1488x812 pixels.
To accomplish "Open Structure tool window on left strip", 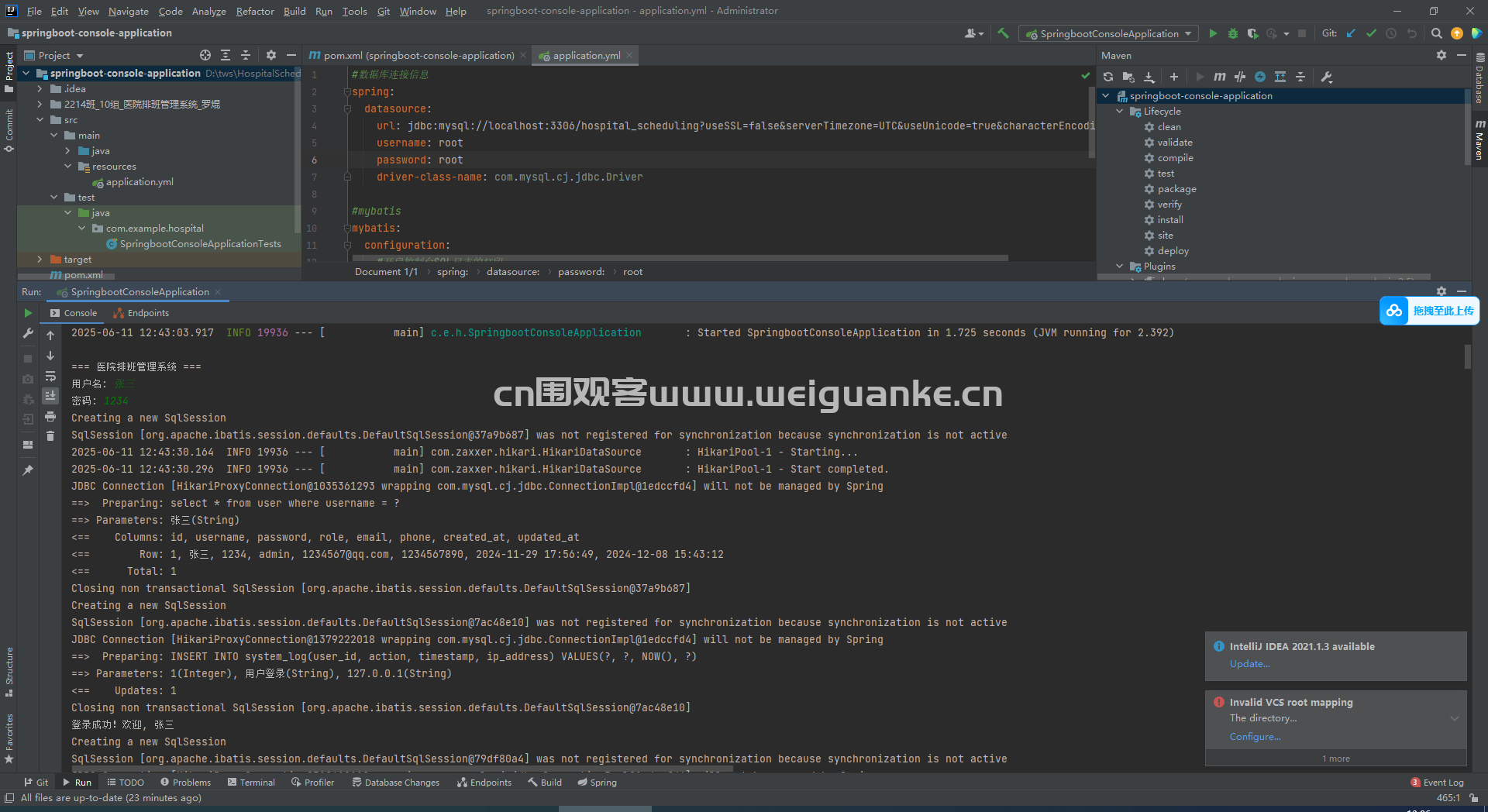I will 9,672.
